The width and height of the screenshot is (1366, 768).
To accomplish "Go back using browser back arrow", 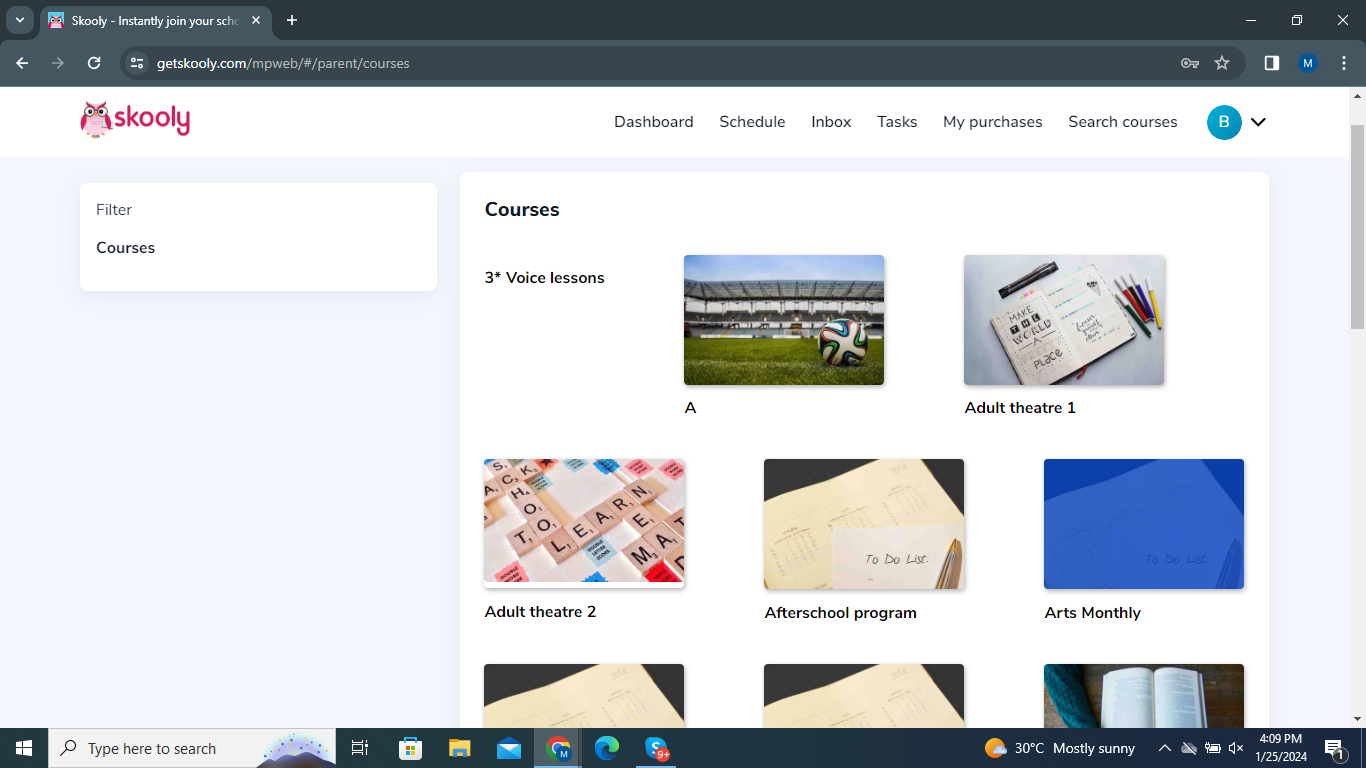I will [22, 63].
